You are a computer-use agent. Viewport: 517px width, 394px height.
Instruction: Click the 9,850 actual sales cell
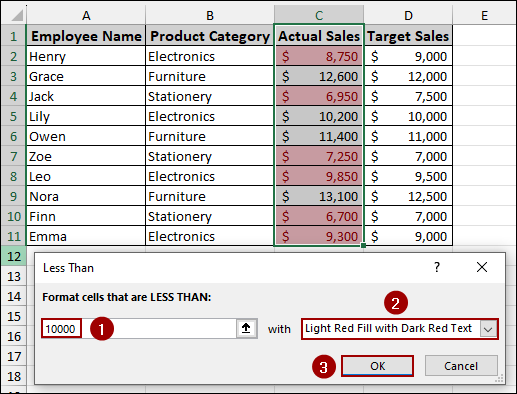[319, 176]
